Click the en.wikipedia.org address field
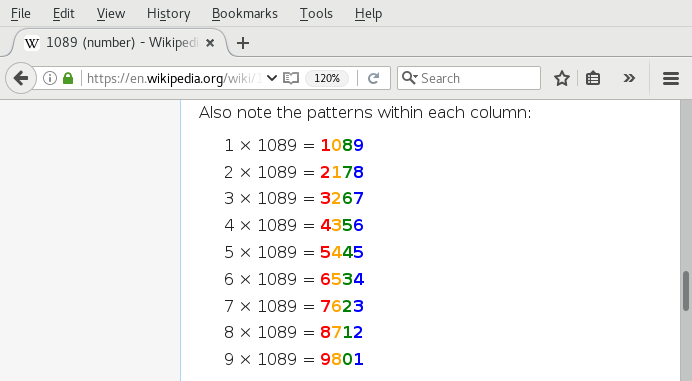 pos(174,78)
